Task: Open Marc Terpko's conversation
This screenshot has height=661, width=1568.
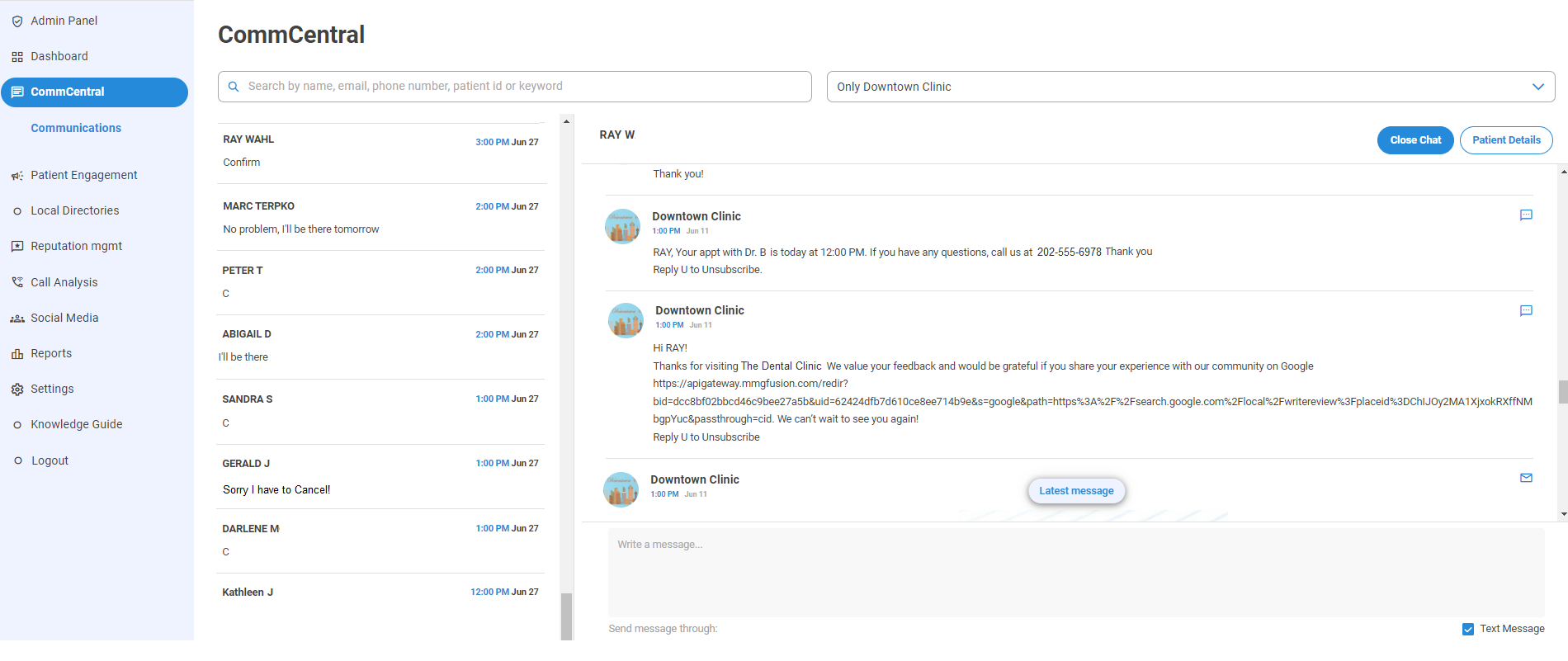Action: tap(381, 217)
